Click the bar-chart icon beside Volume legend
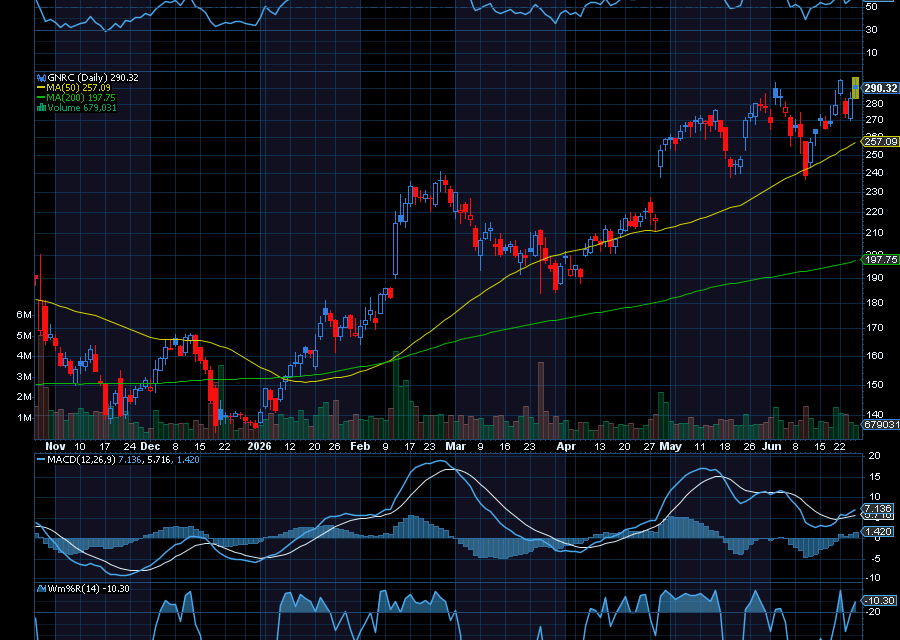This screenshot has height=640, width=900. [x=41, y=108]
